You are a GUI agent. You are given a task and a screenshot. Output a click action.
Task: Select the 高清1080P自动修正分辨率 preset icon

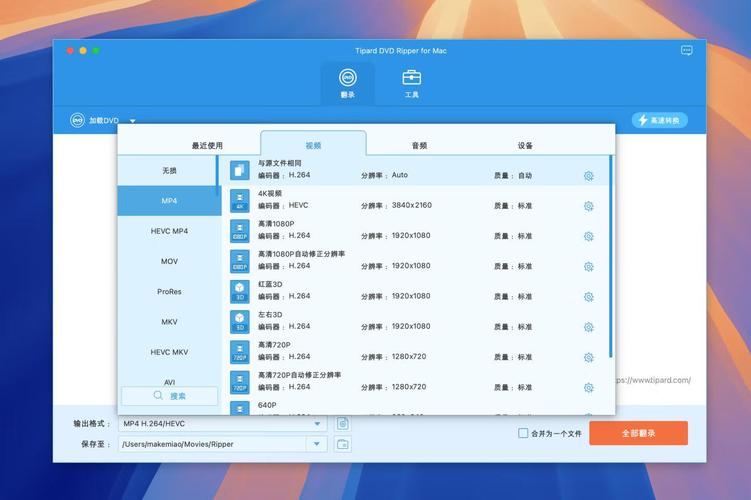point(239,261)
